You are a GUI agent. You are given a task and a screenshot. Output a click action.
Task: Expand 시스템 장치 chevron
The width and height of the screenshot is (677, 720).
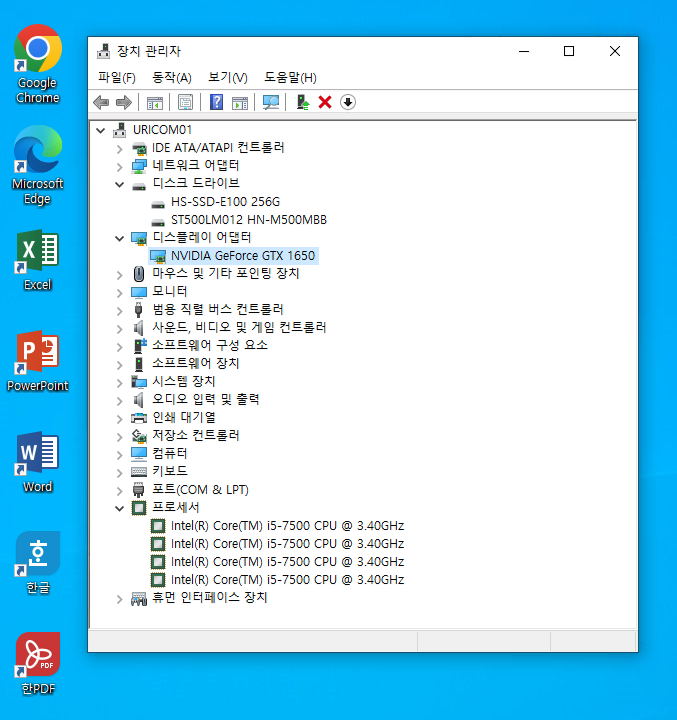tap(119, 382)
